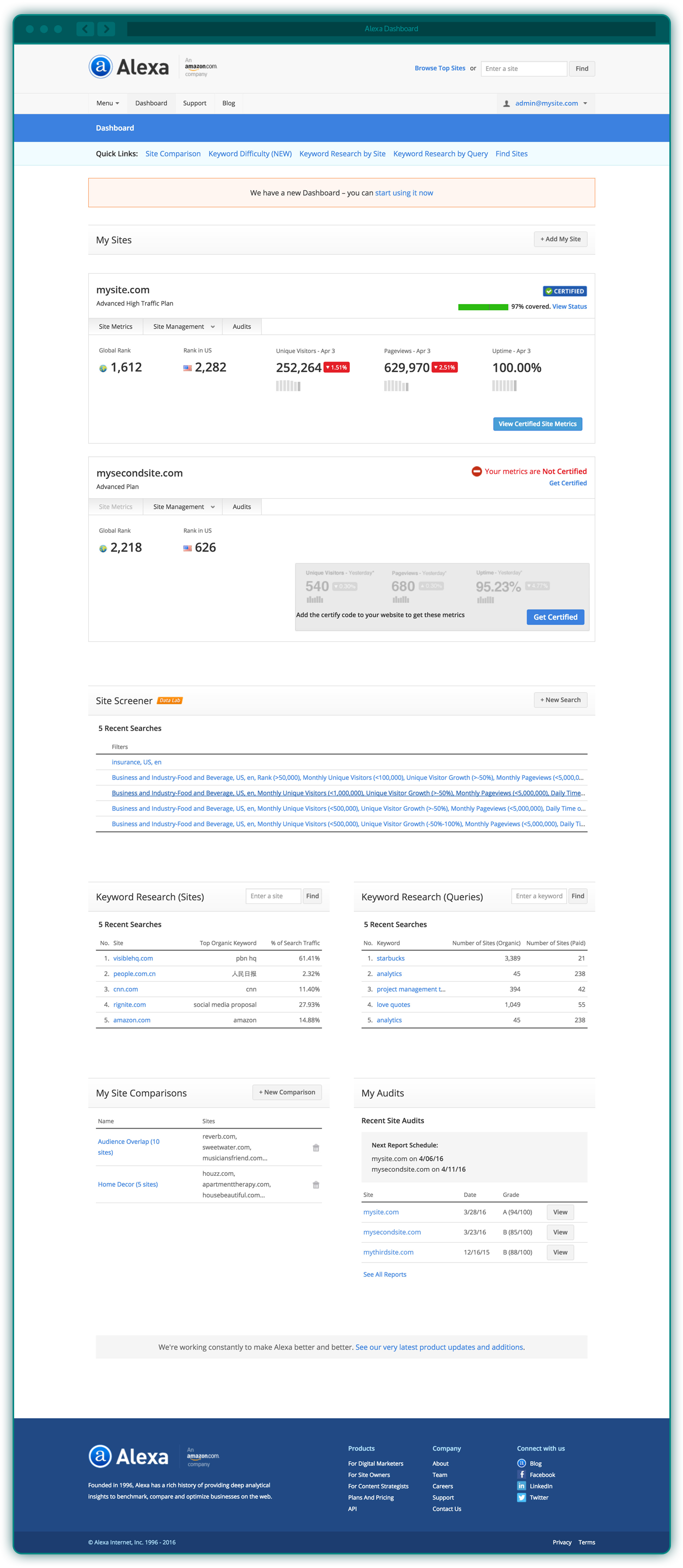Click the Find button in the header
The height and width of the screenshot is (1568, 683).
(x=582, y=69)
